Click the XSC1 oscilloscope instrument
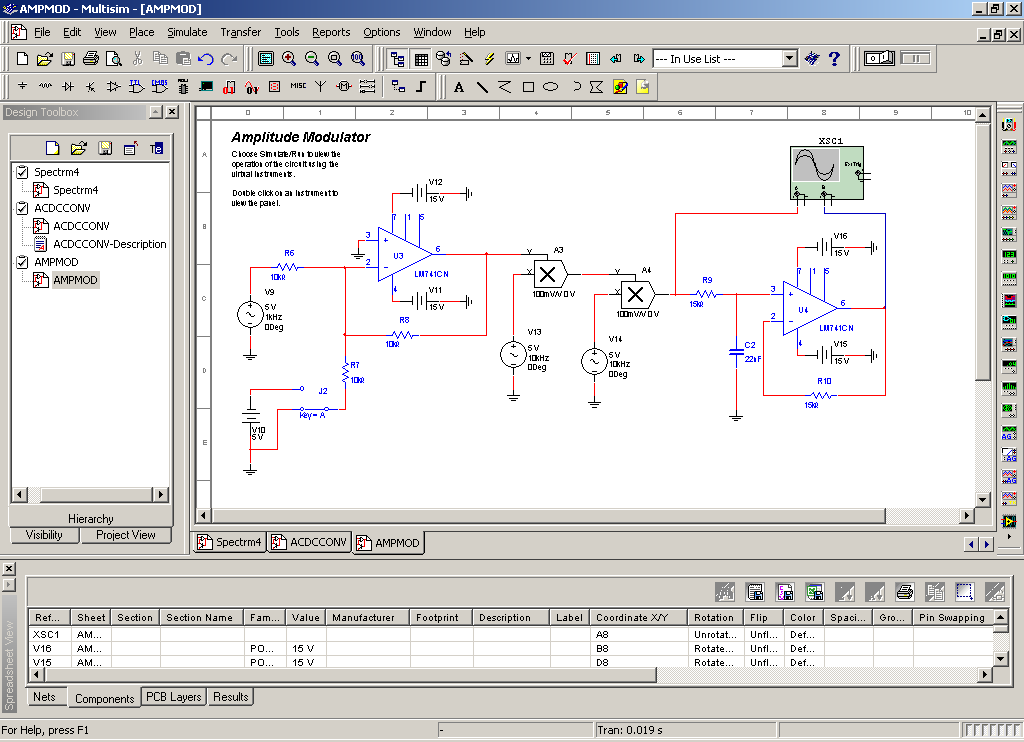 coord(827,173)
